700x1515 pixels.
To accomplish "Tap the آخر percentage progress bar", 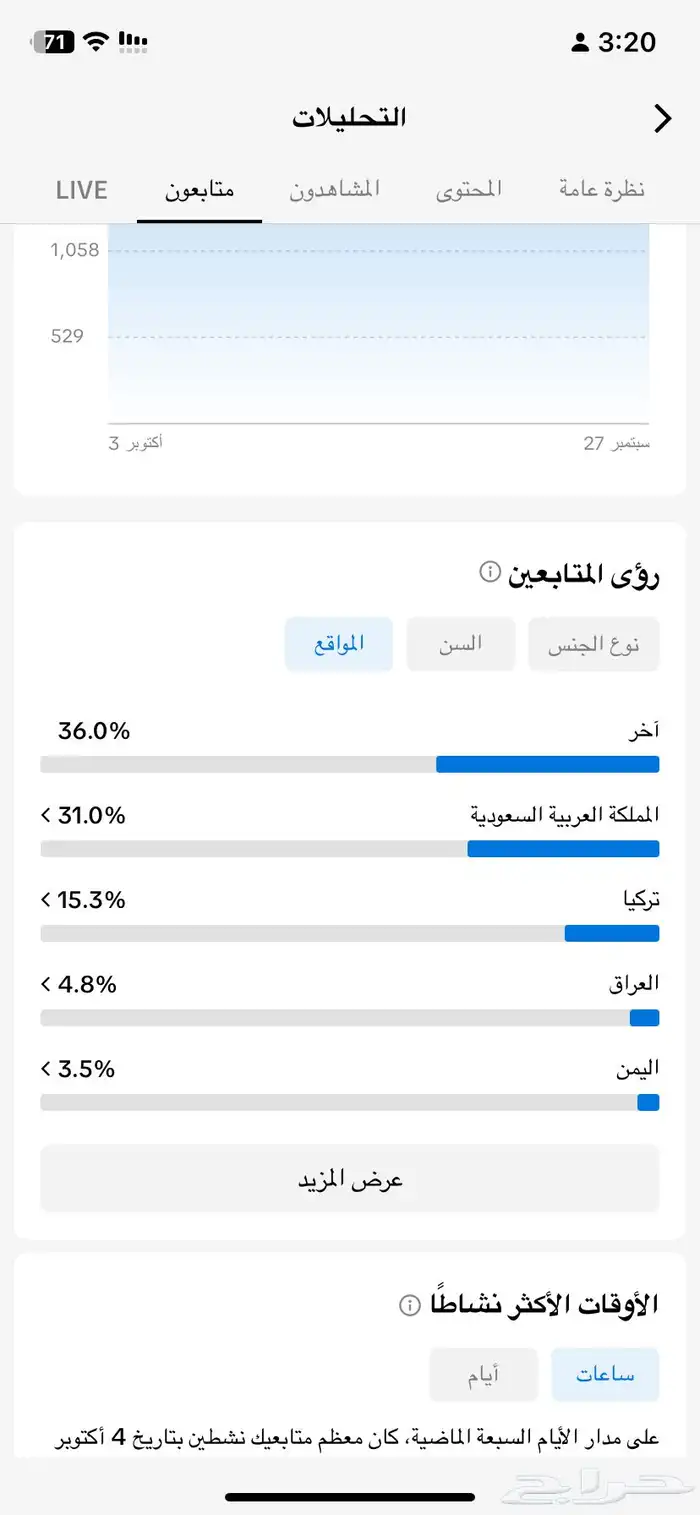I will pos(349,763).
